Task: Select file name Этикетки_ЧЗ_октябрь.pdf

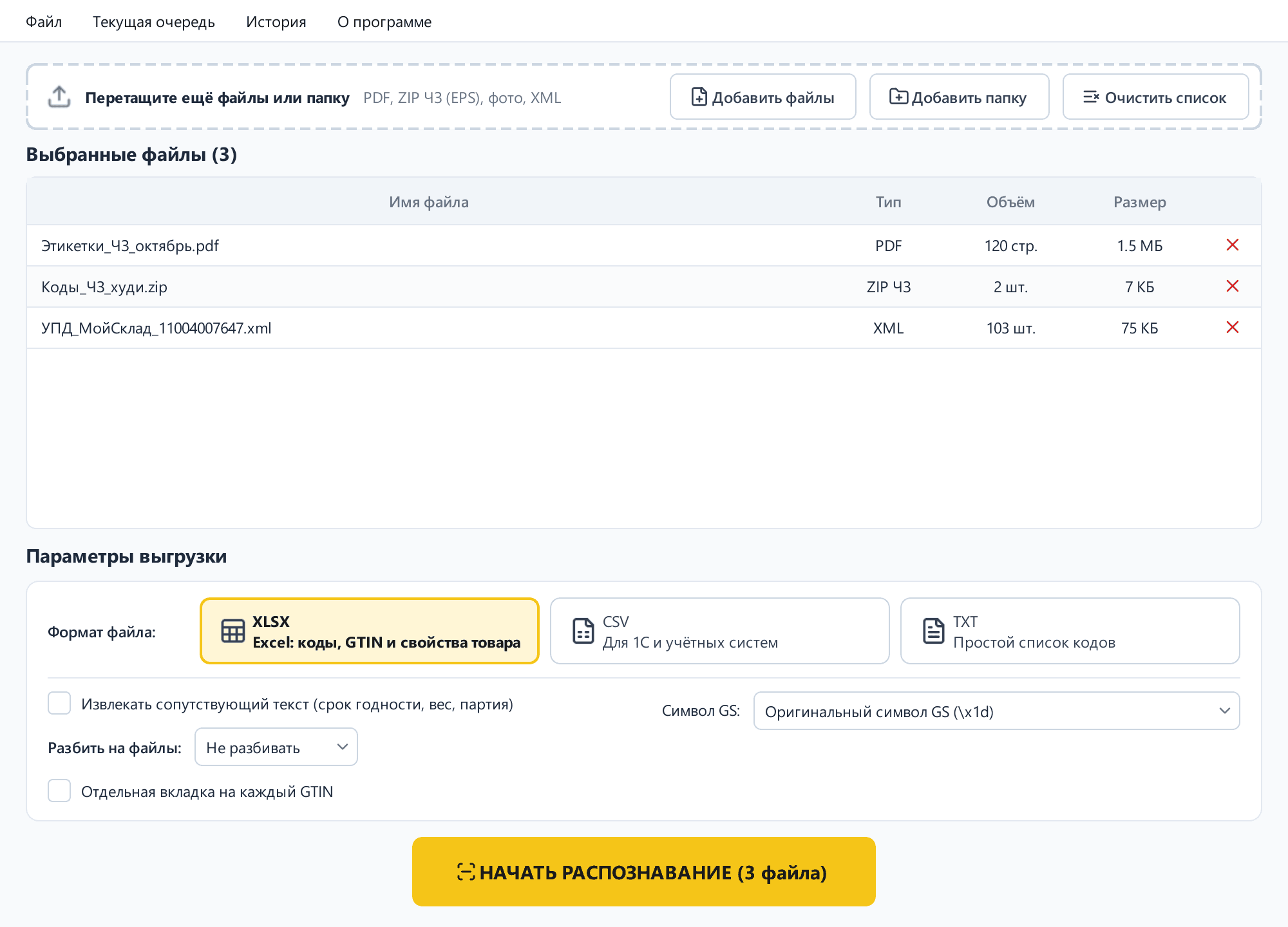Action: 130,246
